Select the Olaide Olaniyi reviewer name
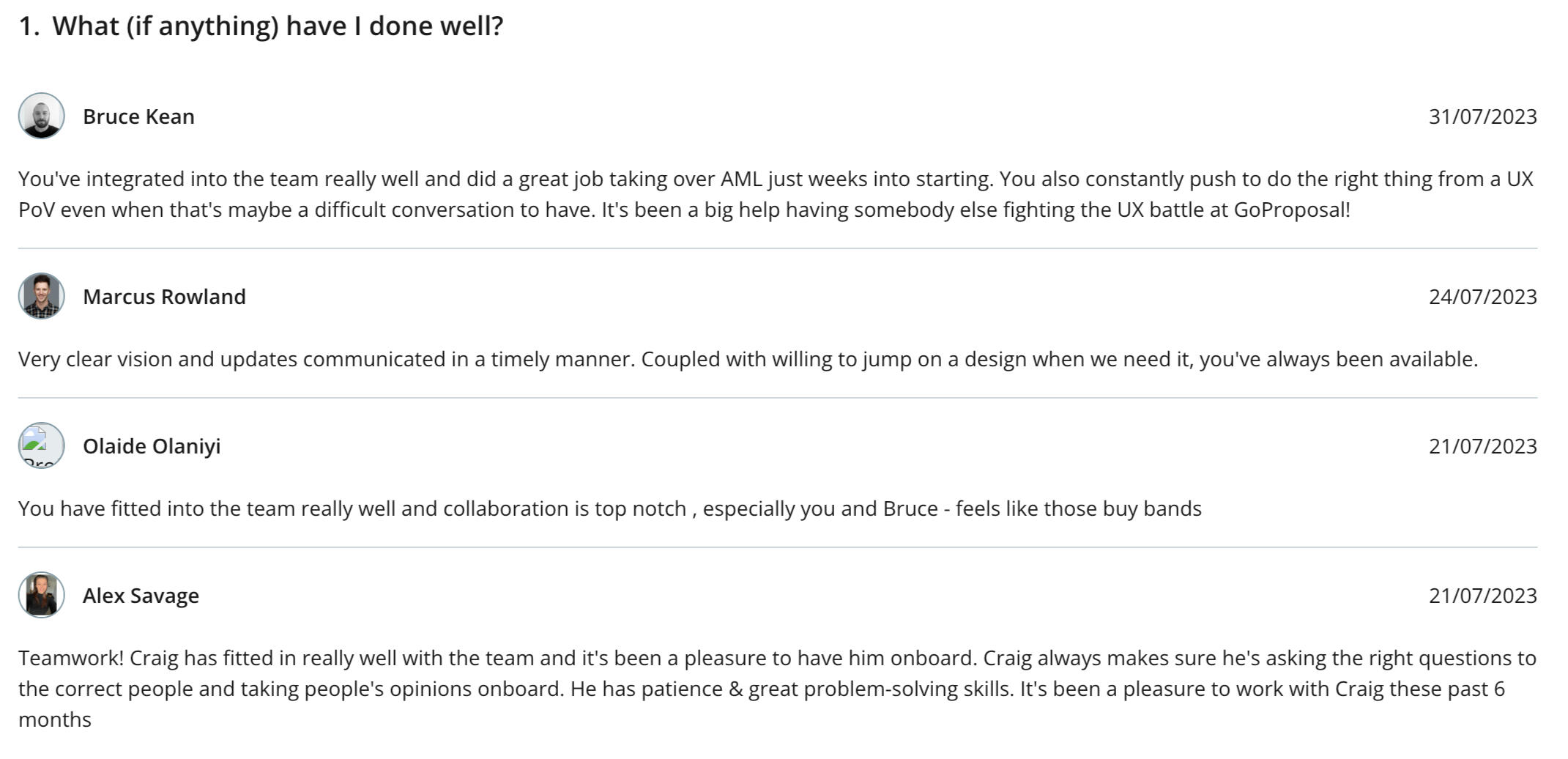The width and height of the screenshot is (1568, 759). [x=152, y=446]
